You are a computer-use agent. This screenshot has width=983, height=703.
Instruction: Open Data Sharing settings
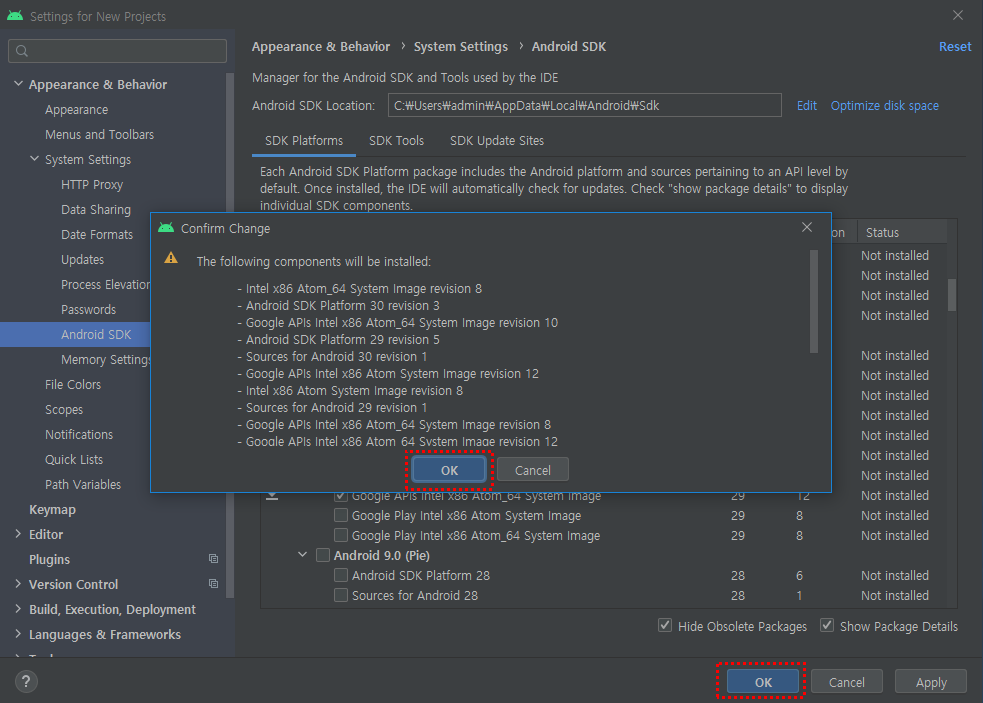click(96, 209)
